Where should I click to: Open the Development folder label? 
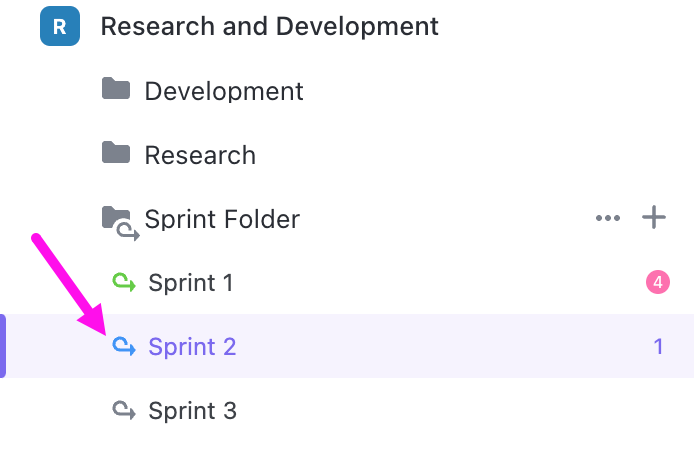tap(224, 92)
